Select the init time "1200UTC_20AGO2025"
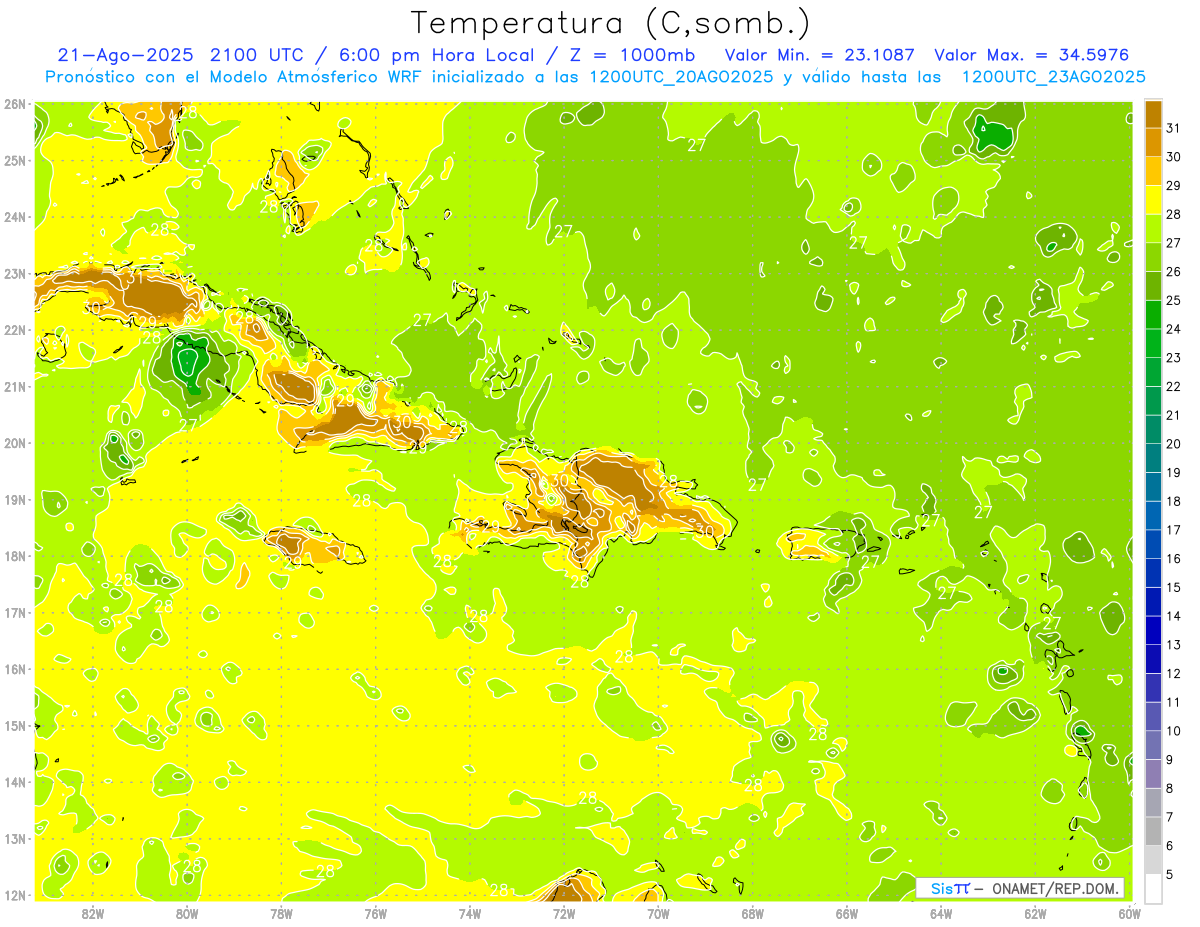 (x=681, y=77)
